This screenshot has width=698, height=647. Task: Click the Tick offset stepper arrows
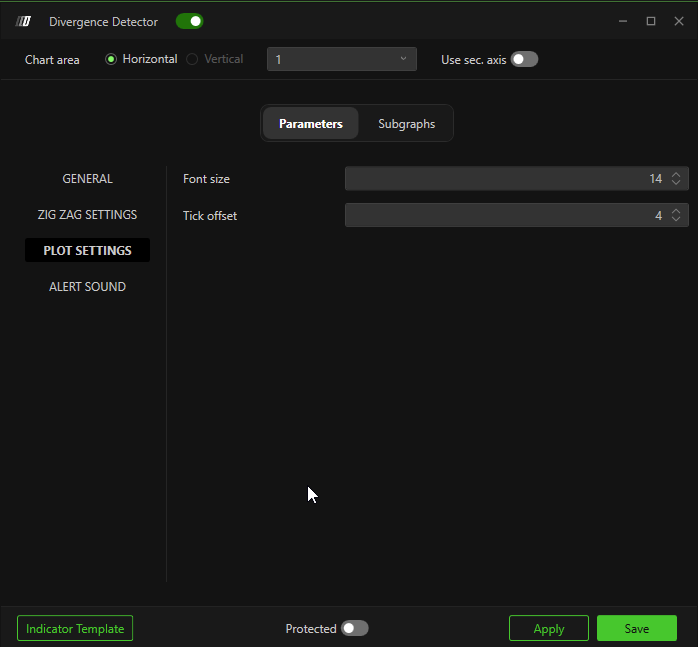click(x=677, y=215)
